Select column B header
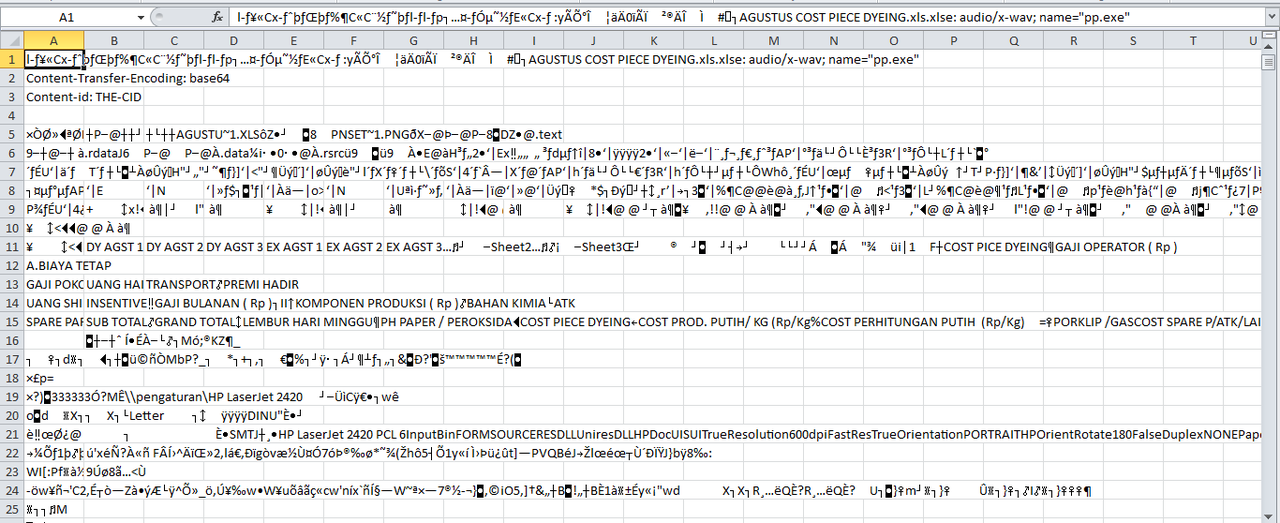Viewport: 1280px width, 523px height. [114, 40]
